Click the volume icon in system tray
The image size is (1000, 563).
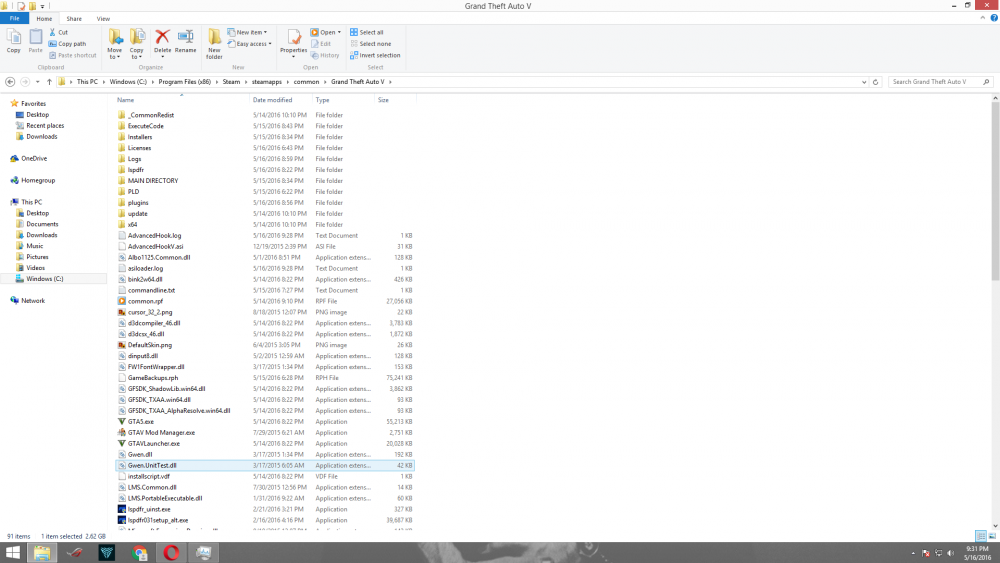tap(950, 553)
